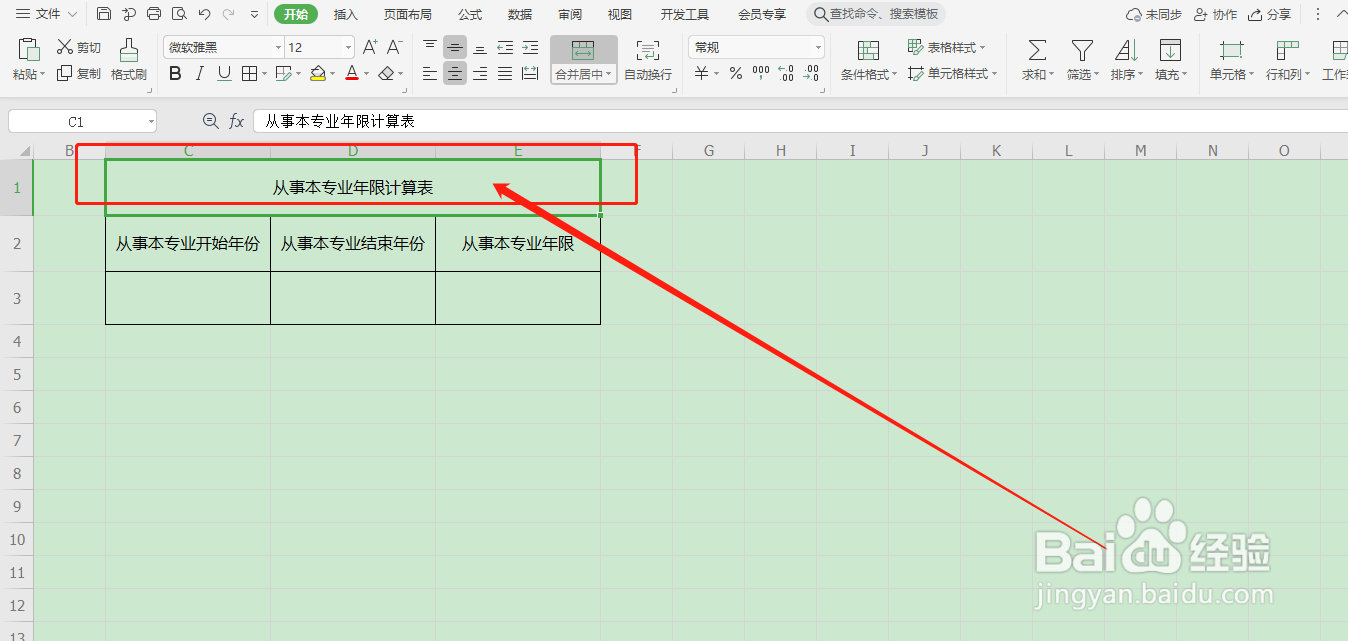The image size is (1348, 641).
Task: Switch to the 数据 ribbon tab
Action: click(519, 14)
